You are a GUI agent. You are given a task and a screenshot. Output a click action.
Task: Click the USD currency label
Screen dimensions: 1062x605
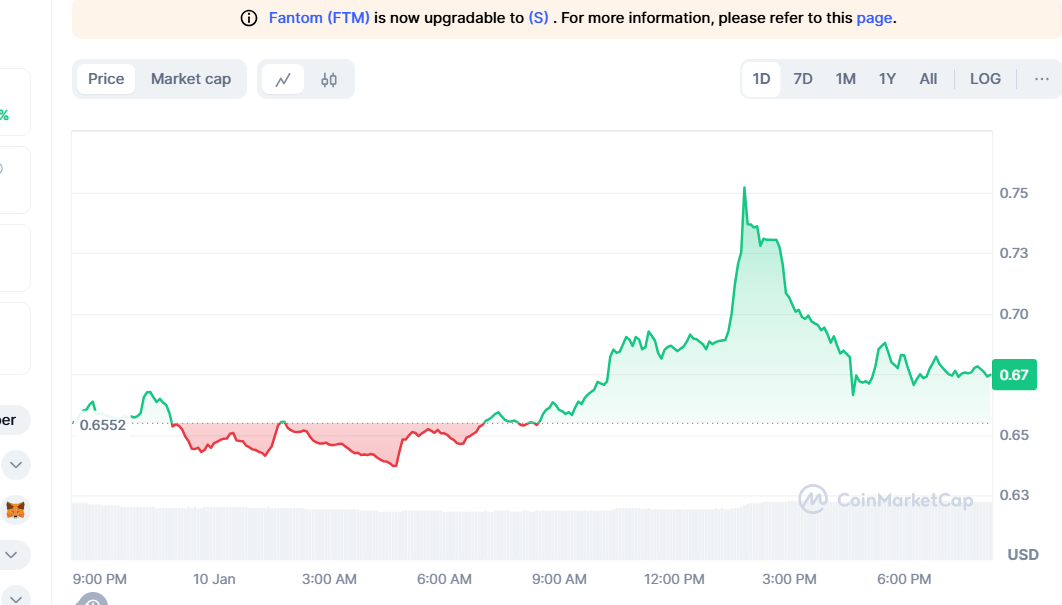tap(1023, 555)
